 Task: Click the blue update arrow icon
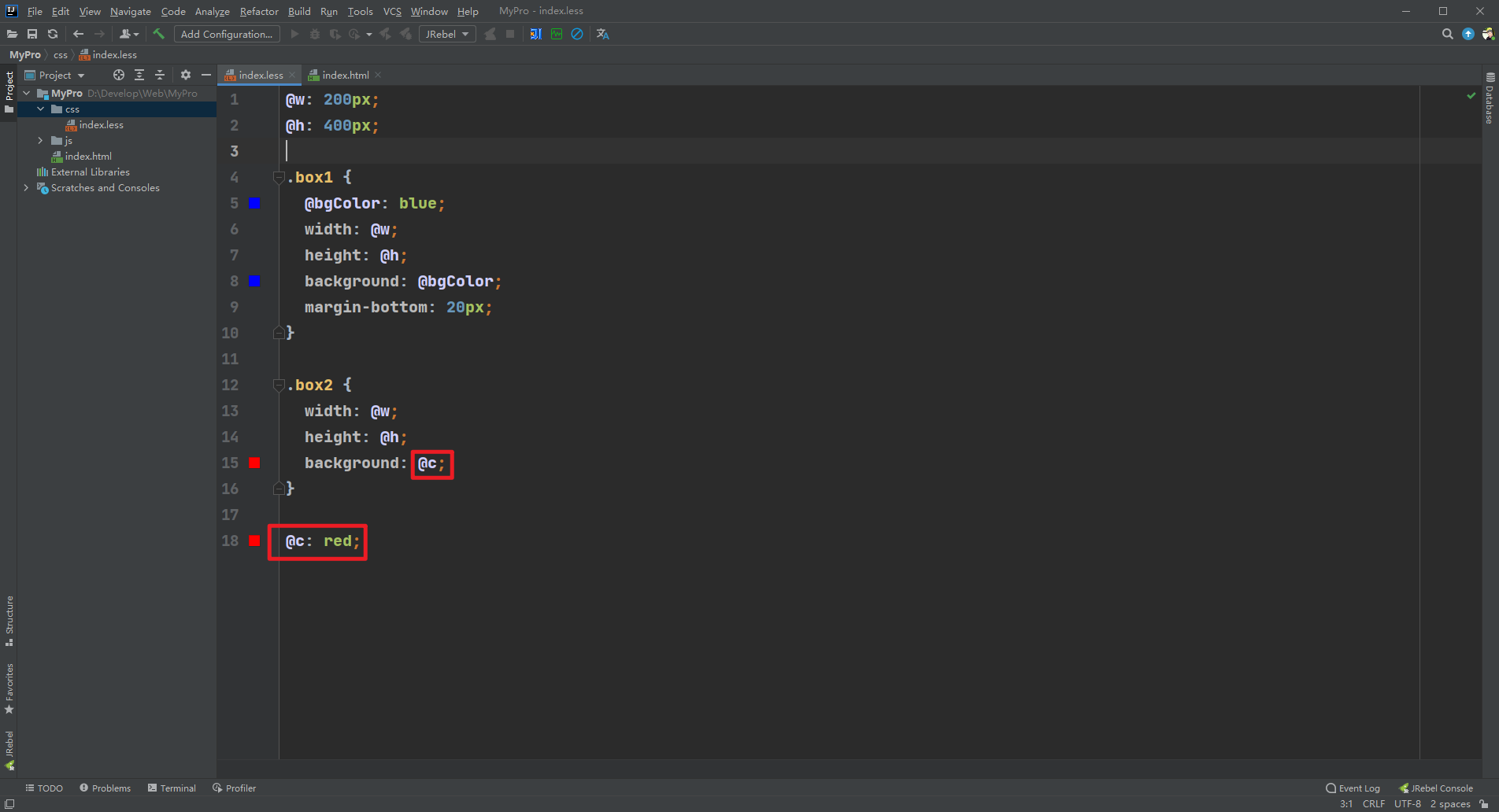pos(1468,34)
